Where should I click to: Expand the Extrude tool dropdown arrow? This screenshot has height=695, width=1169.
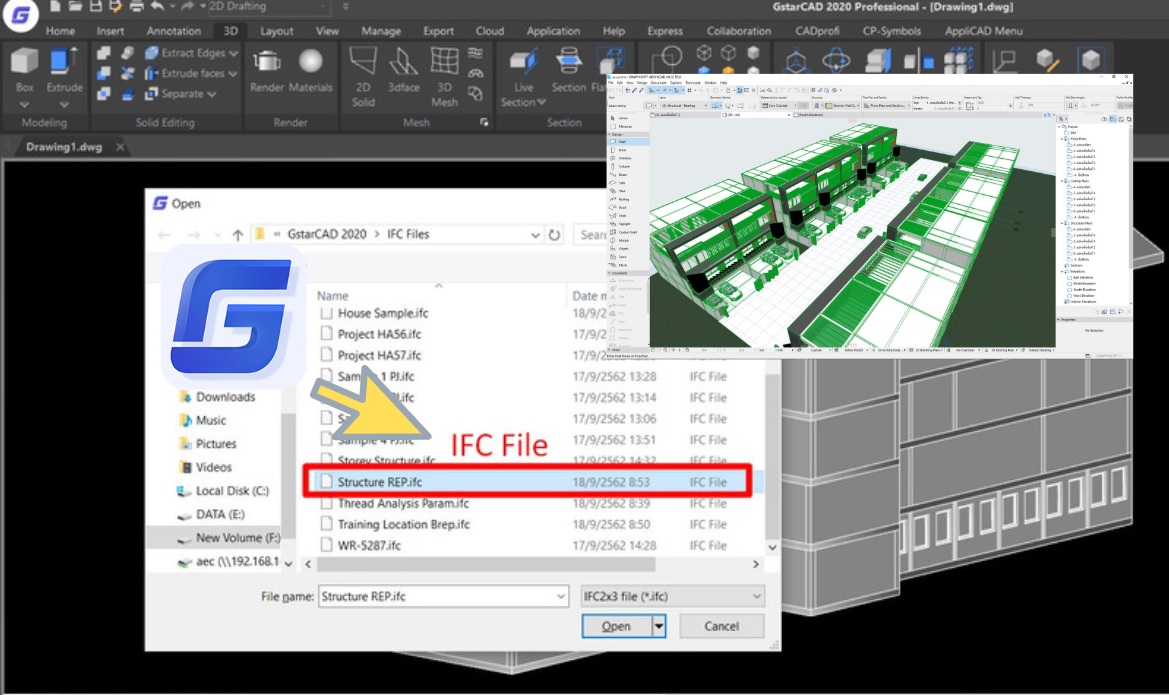click(x=64, y=105)
